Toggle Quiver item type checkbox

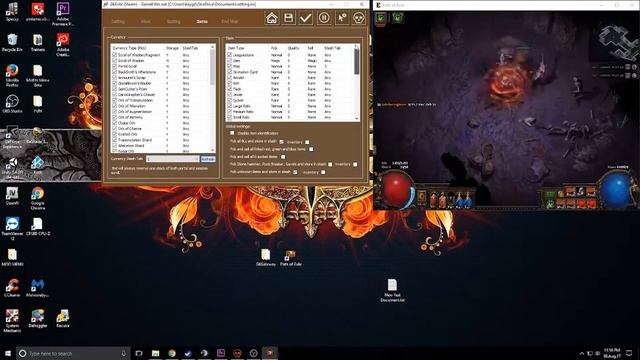[230, 100]
